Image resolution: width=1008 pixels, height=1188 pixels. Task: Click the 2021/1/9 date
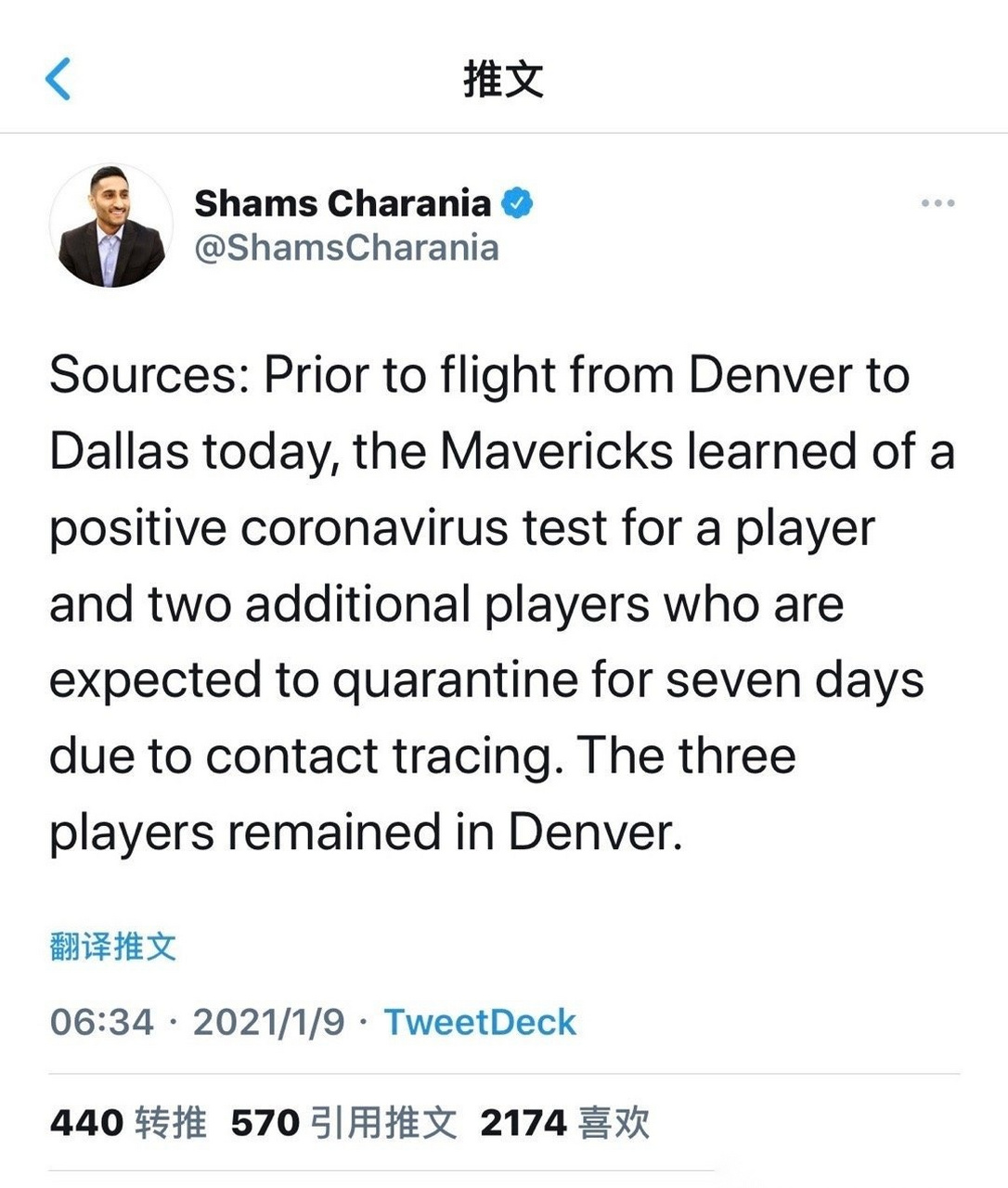[268, 1022]
